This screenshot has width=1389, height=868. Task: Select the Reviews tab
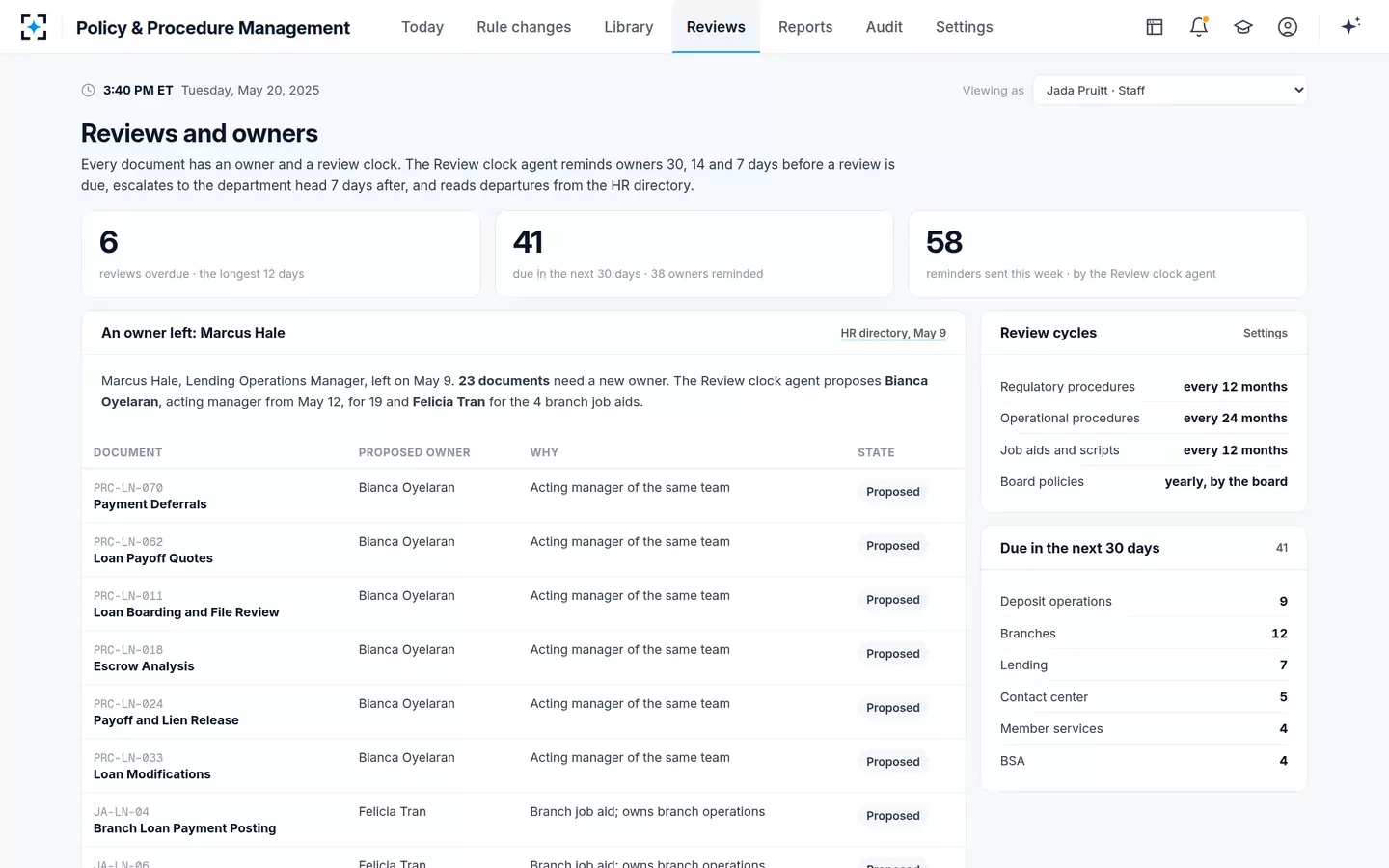(x=716, y=27)
